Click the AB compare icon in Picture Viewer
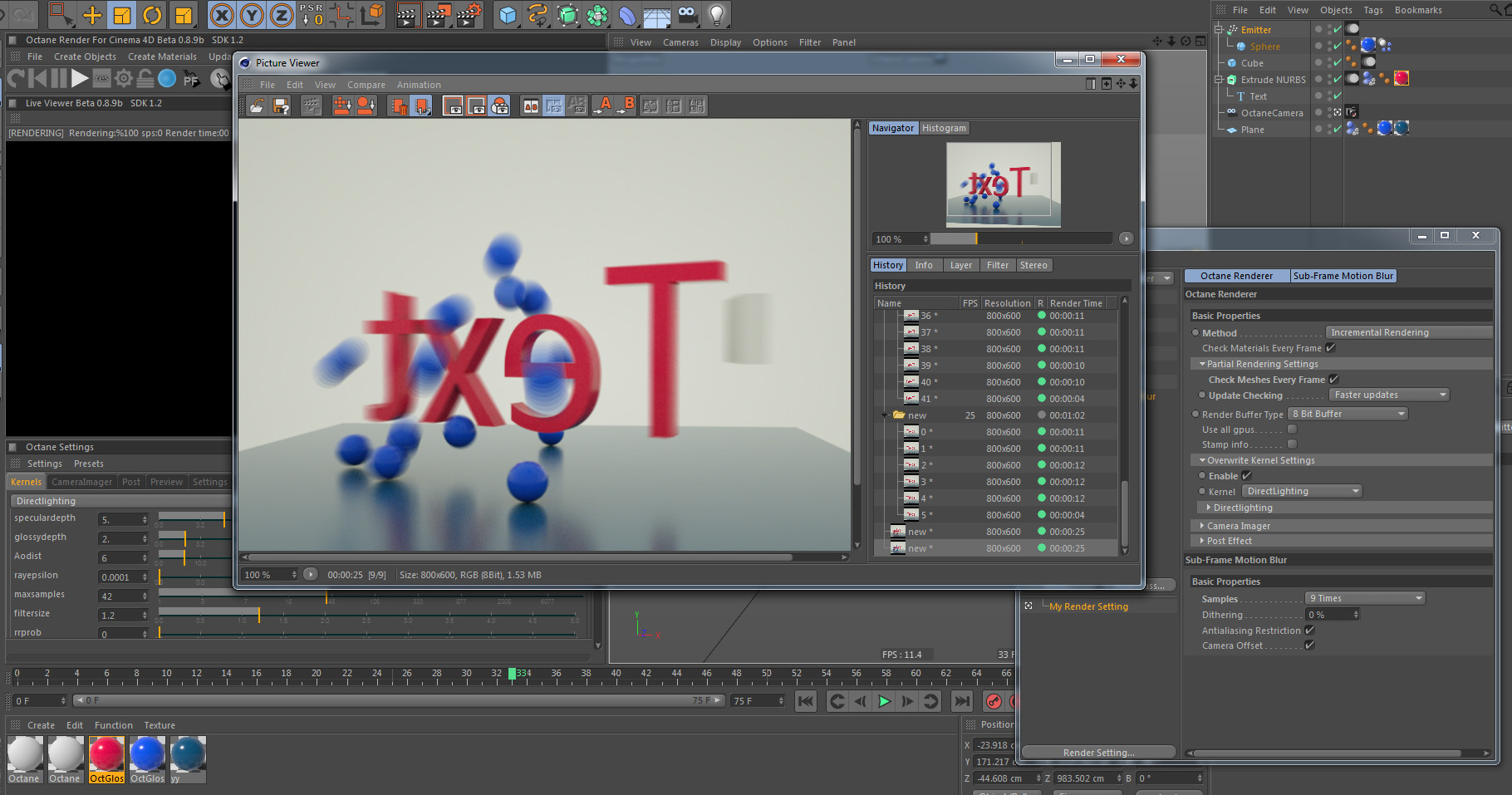 pos(531,106)
